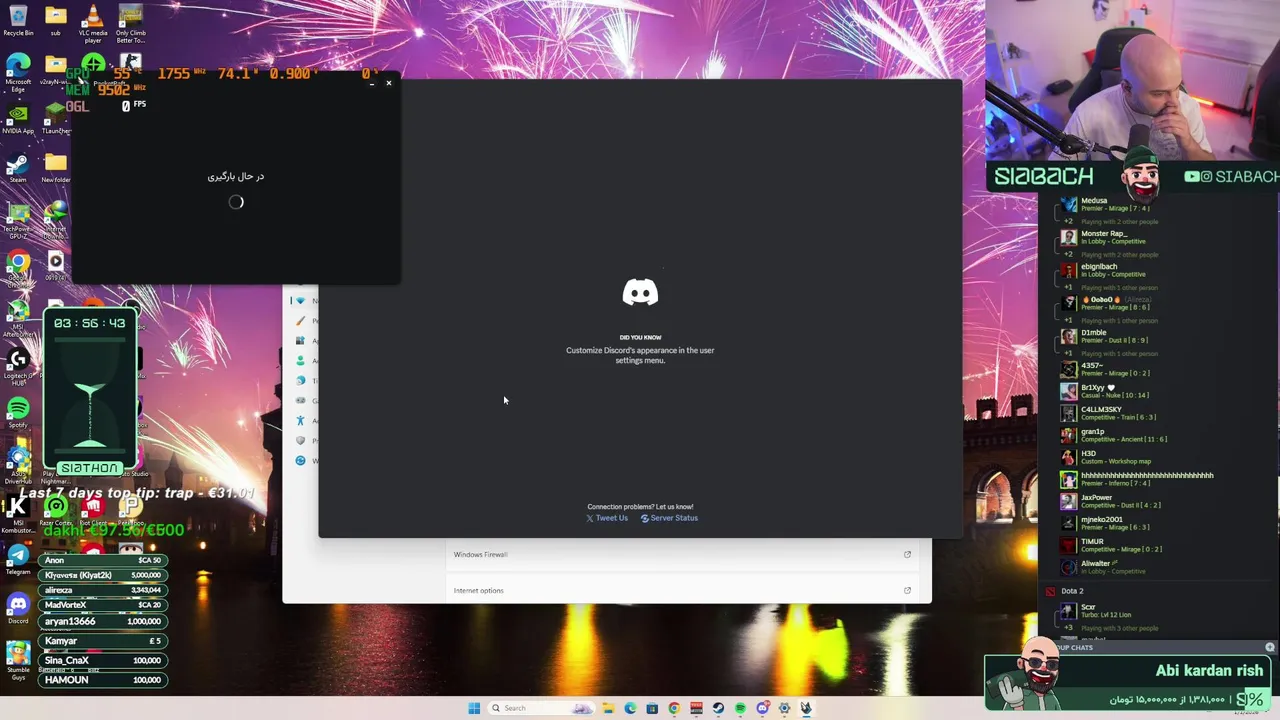Click the Discord logo on loading screen

640,292
